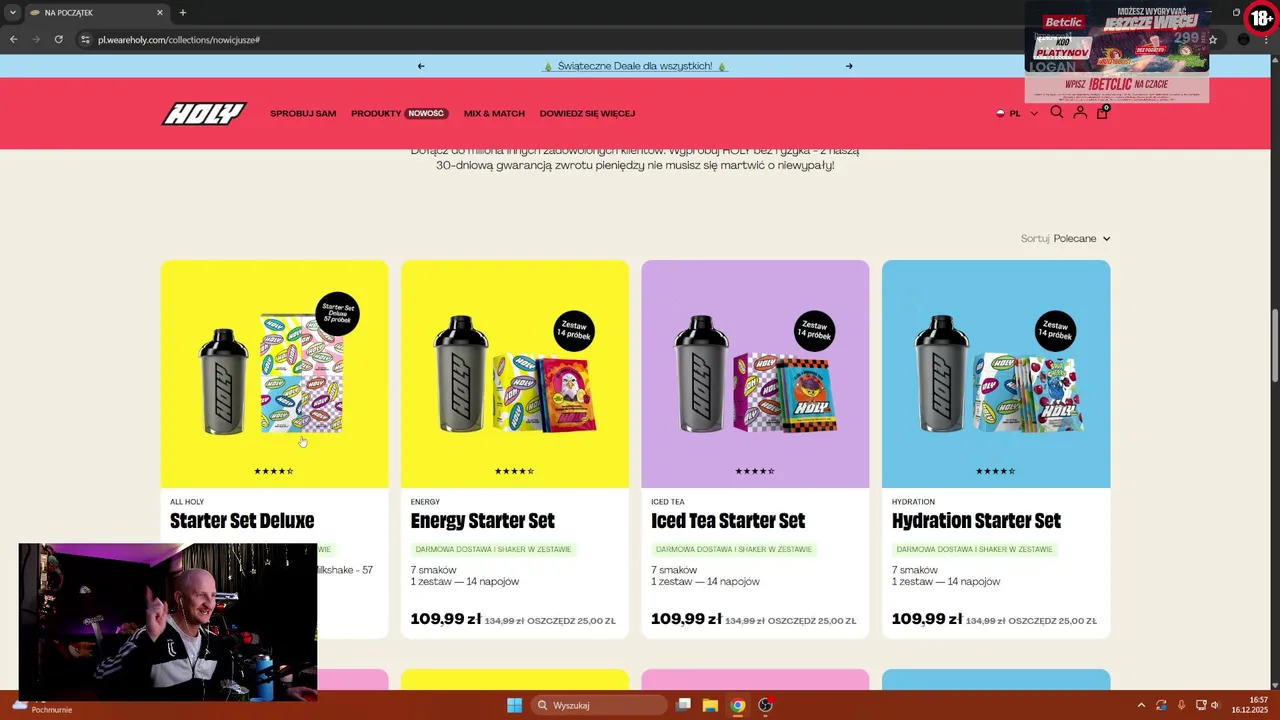Viewport: 1280px width, 720px height.
Task: Open the shopping cart icon
Action: [x=1102, y=113]
